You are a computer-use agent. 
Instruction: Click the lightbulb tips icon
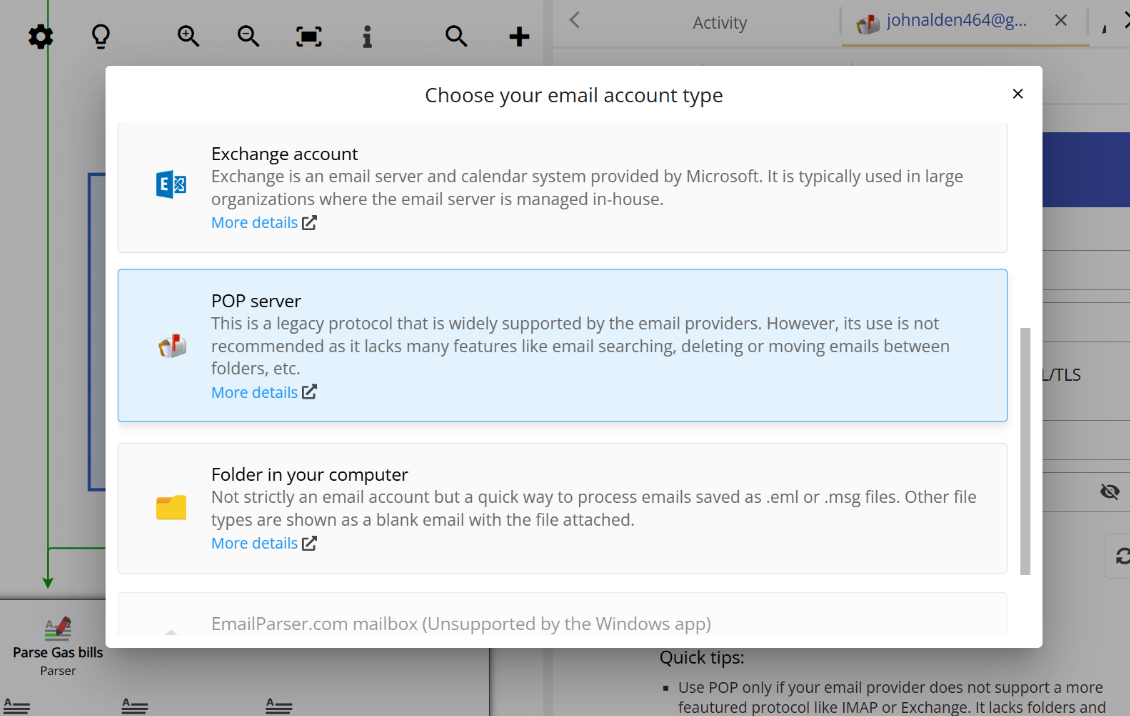[99, 36]
